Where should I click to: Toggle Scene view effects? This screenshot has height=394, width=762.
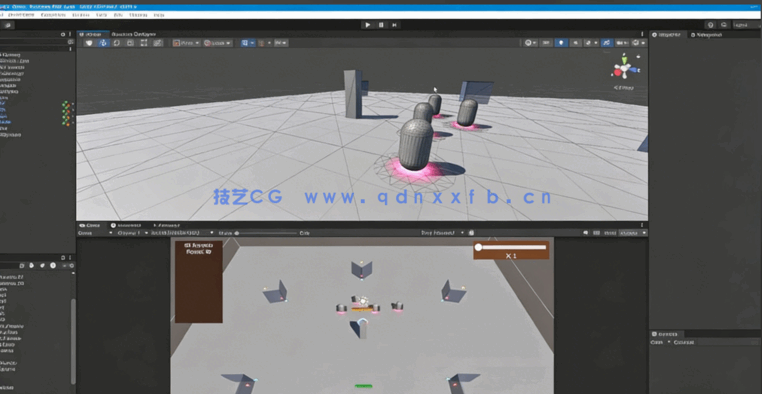589,43
